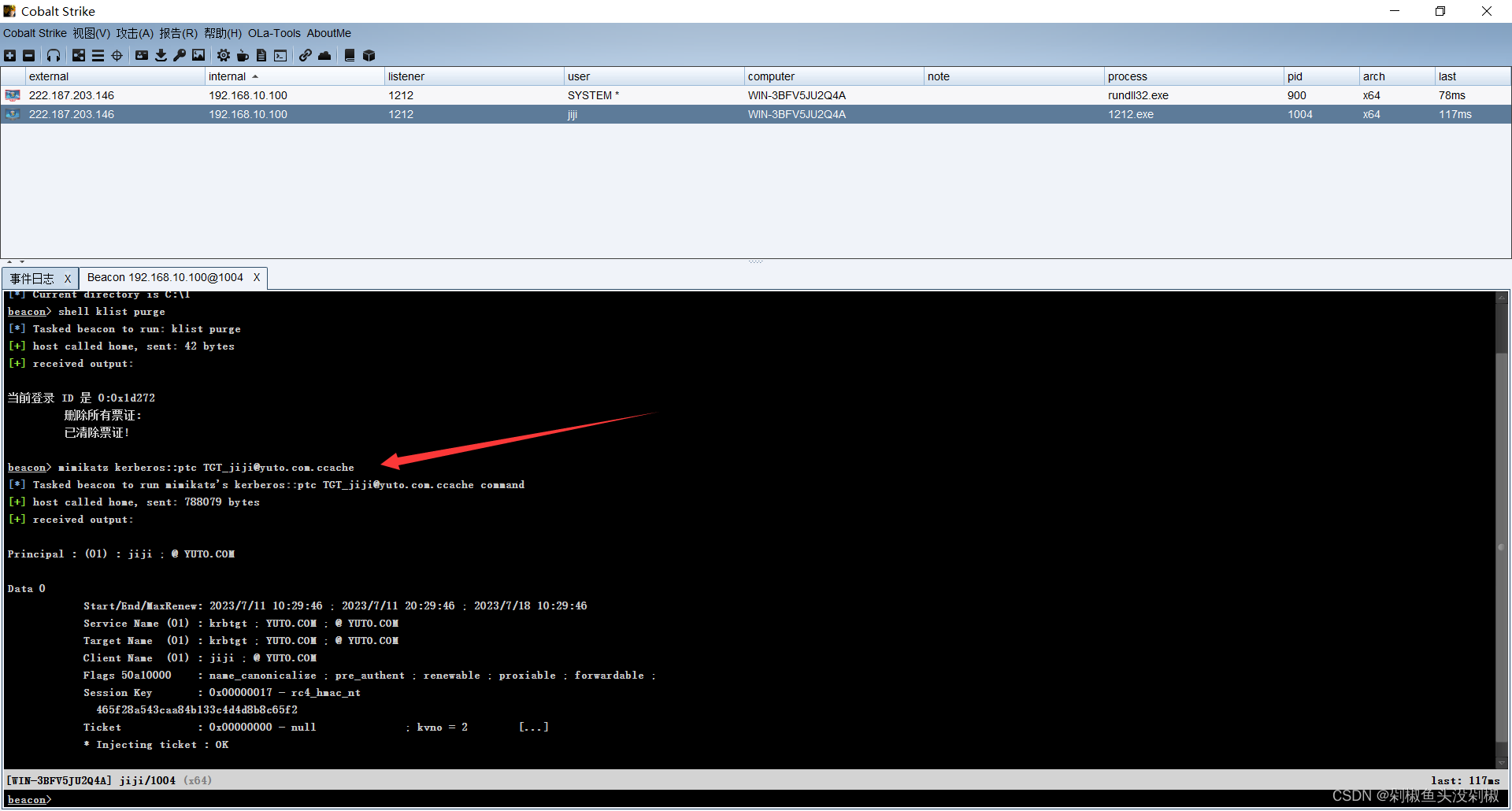Screen dimensions: 1512x811
Task: Sort by the external column header
Action: (115, 76)
